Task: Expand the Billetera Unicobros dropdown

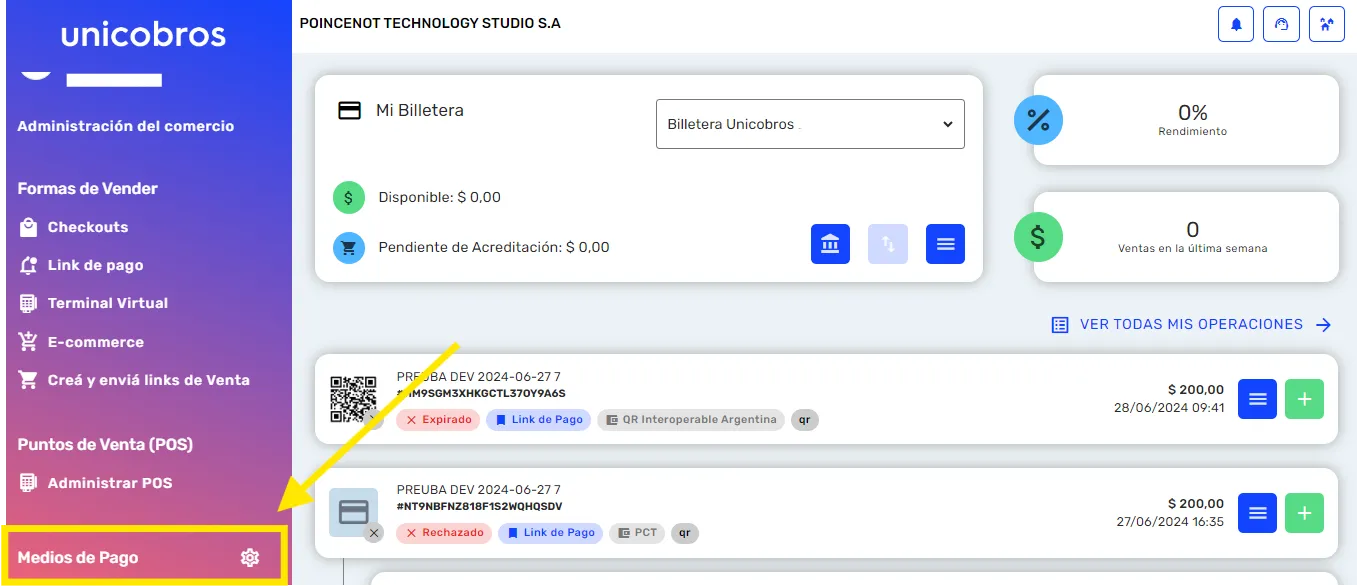Action: (x=810, y=124)
